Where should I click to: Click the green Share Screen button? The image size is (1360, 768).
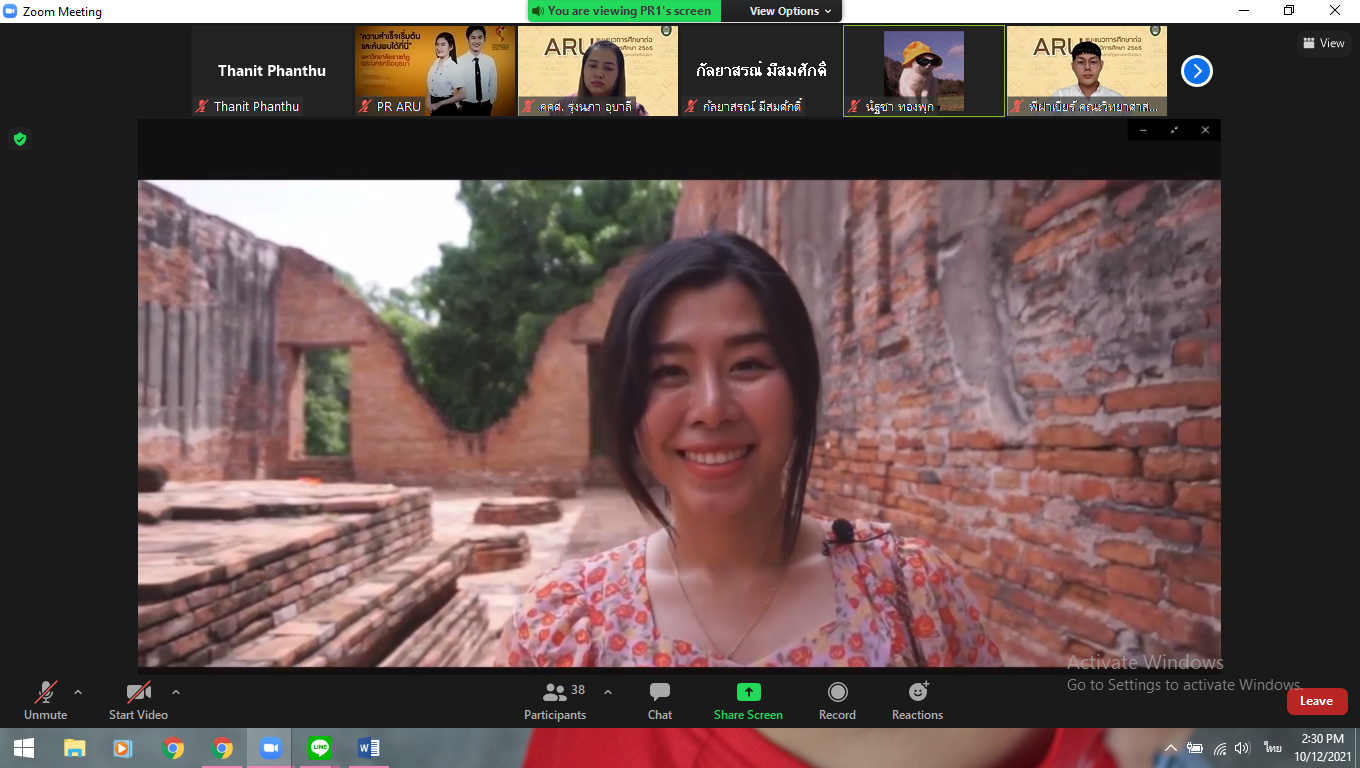[748, 700]
